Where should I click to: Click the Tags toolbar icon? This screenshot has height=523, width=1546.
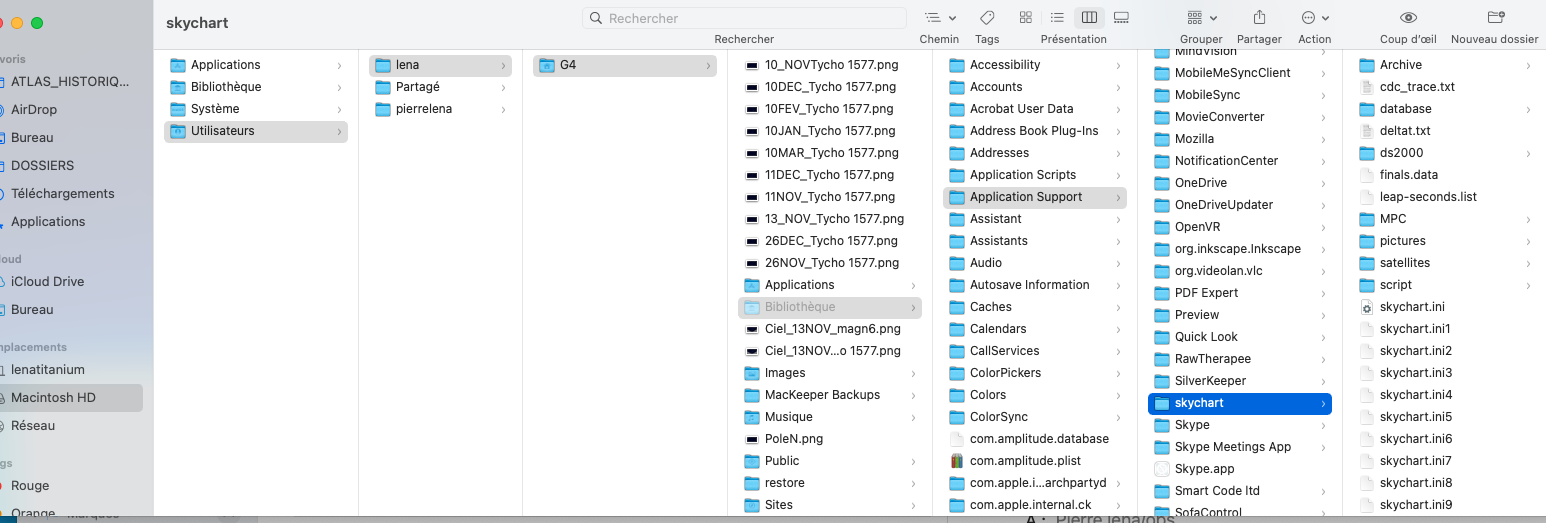click(986, 18)
